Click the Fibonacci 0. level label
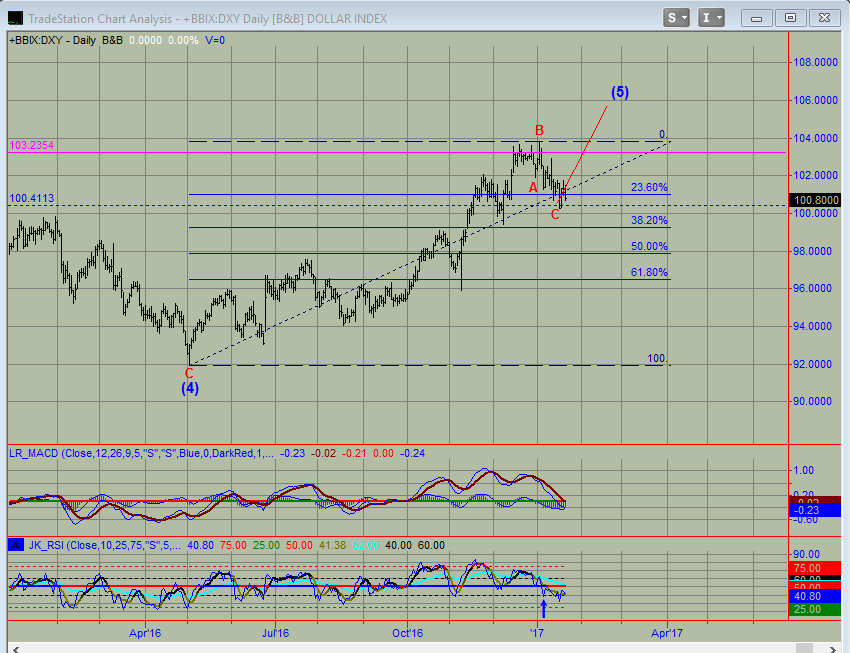 pyautogui.click(x=664, y=134)
